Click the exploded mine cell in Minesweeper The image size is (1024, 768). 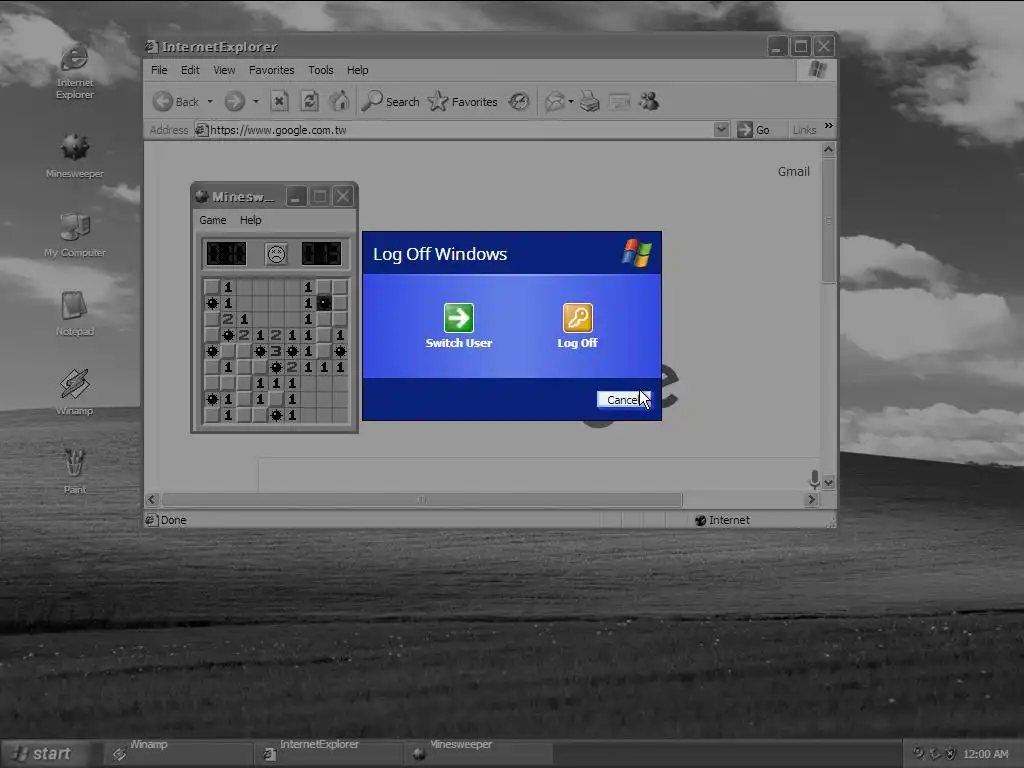click(324, 303)
